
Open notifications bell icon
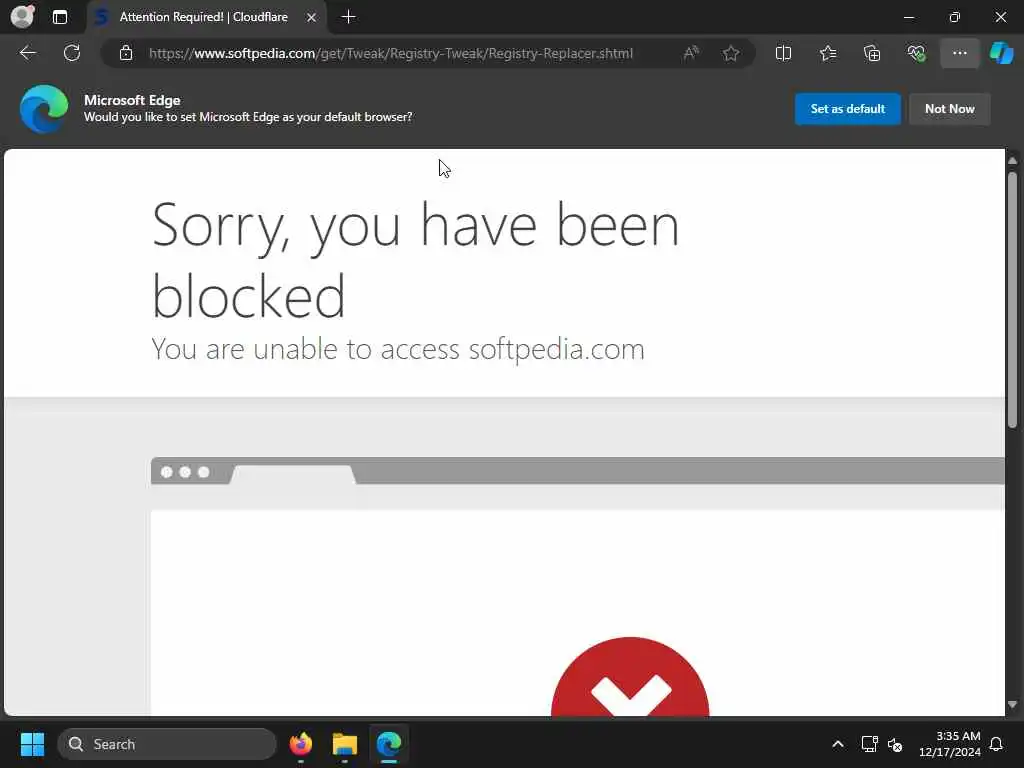point(997,744)
